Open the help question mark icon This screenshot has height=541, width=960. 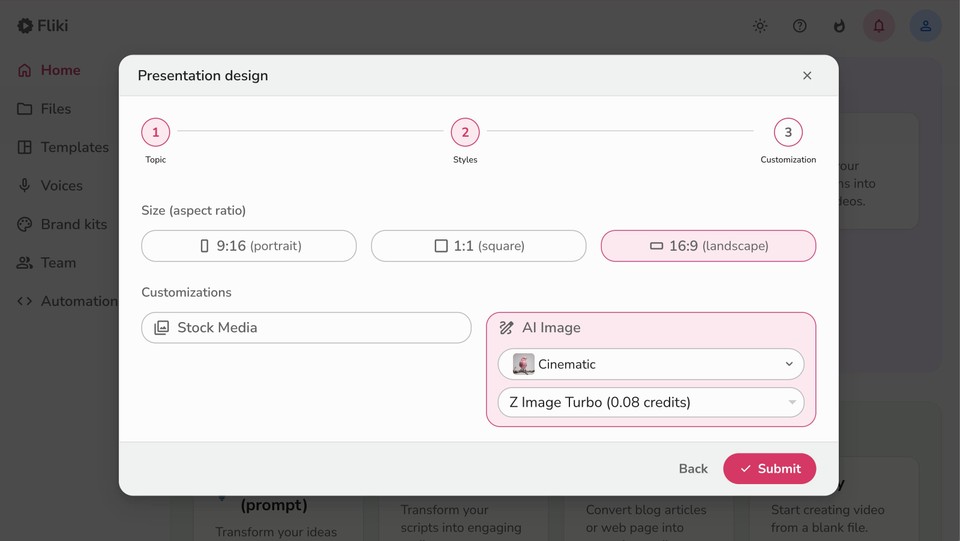tap(799, 26)
